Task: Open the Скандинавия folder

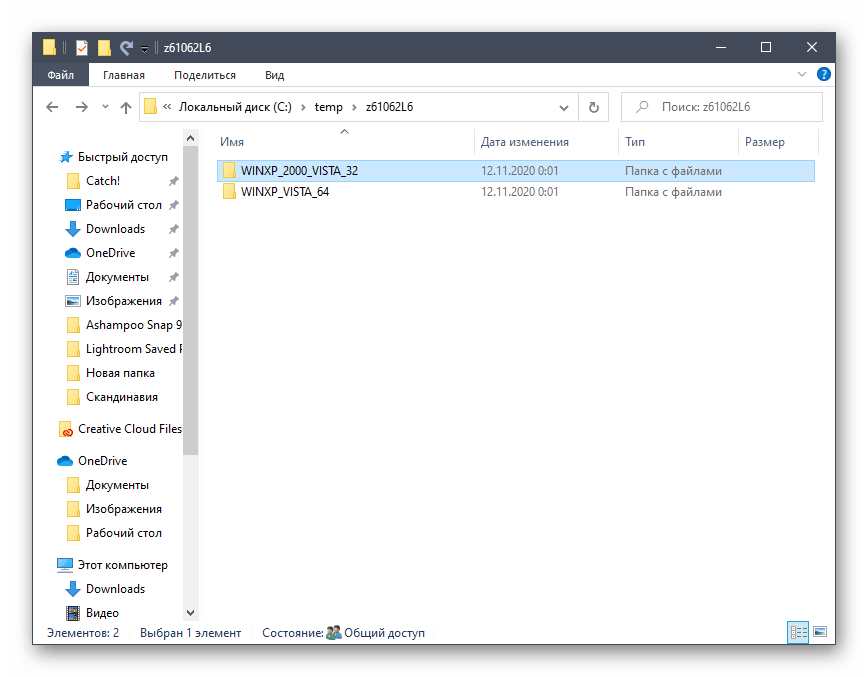Action: 122,397
